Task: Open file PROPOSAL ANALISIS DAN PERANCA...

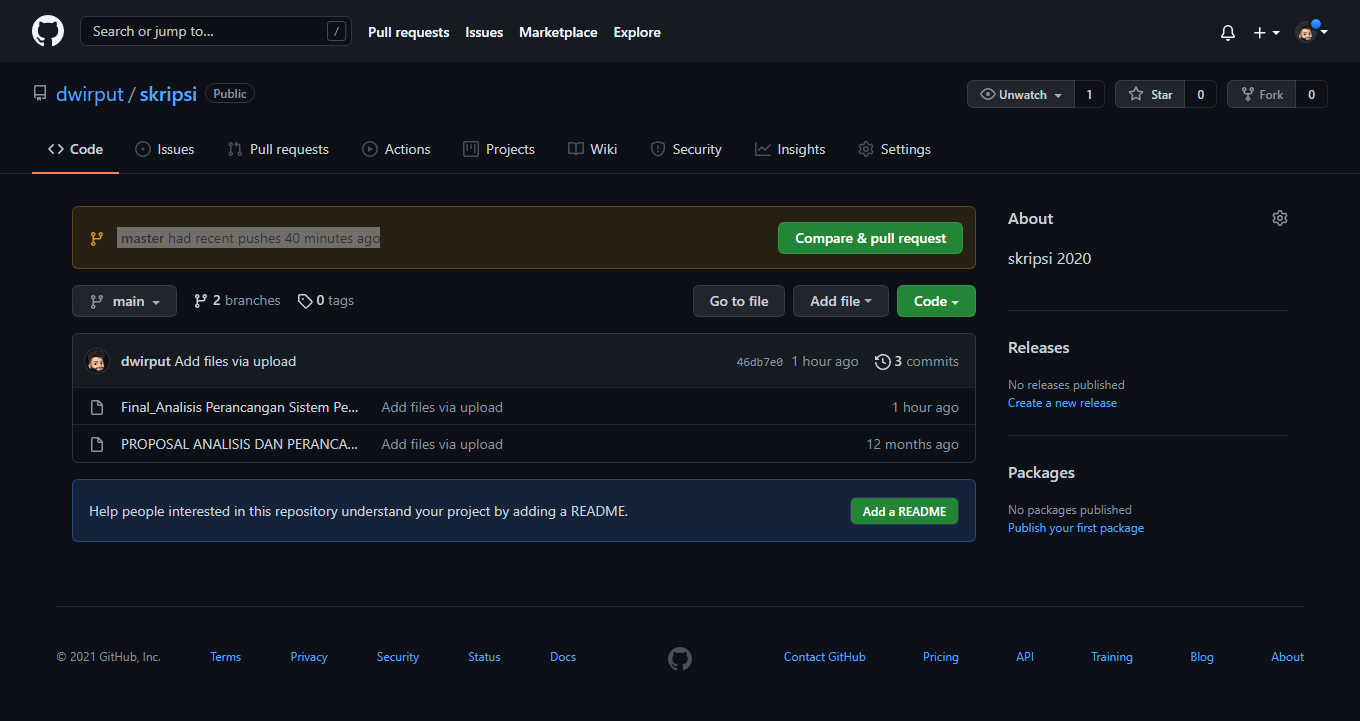Action: click(240, 444)
